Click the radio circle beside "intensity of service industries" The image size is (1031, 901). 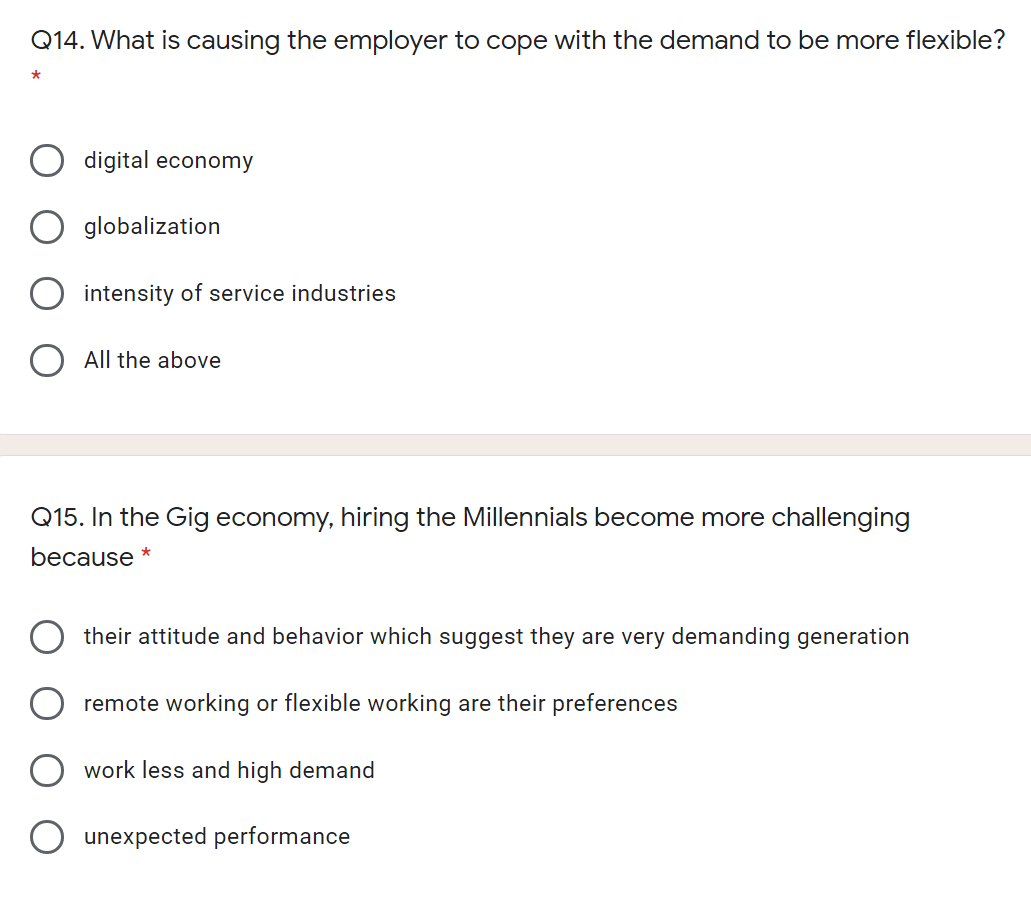47,293
